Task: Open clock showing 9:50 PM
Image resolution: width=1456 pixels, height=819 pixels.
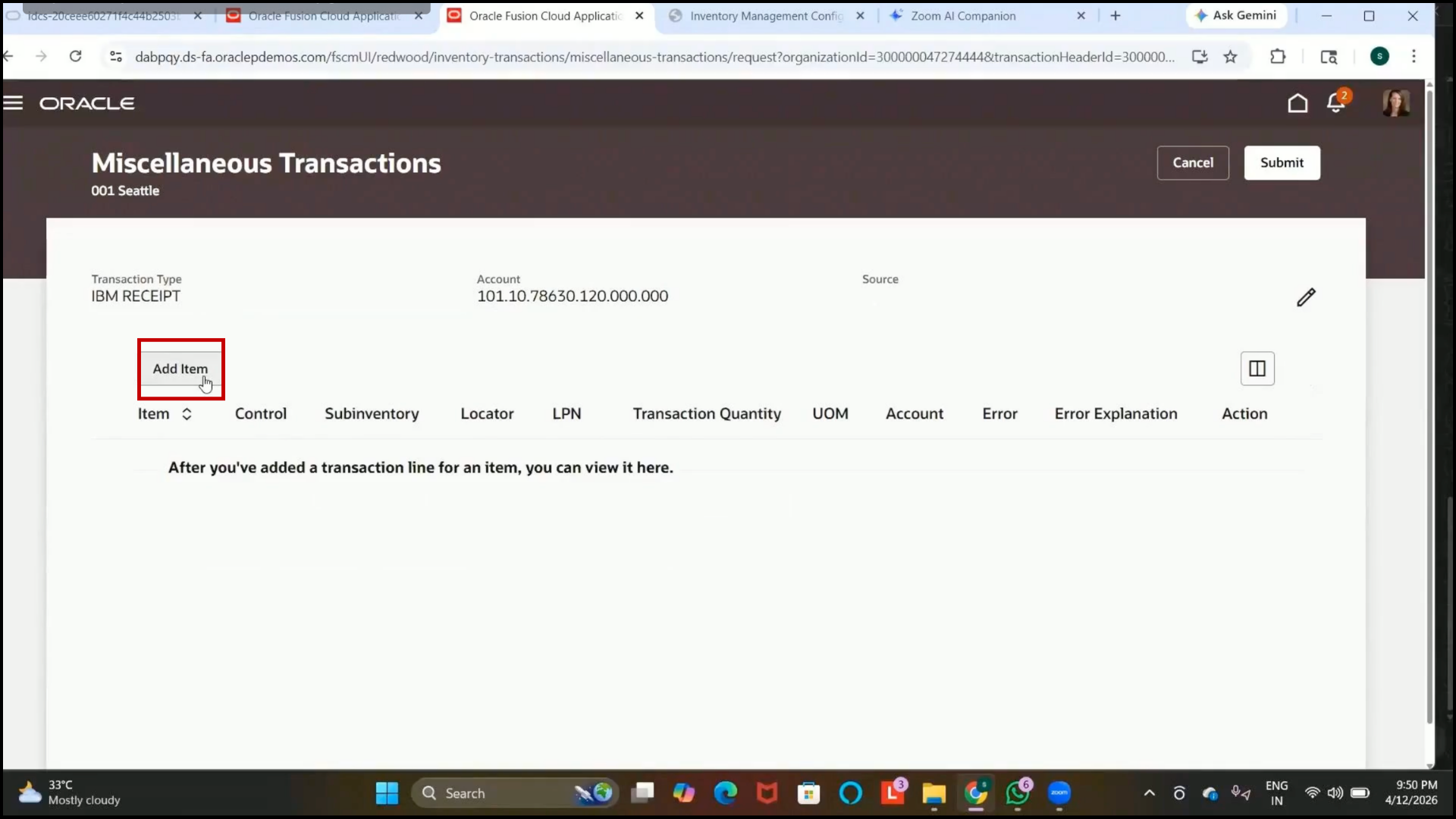Action: 1411,793
